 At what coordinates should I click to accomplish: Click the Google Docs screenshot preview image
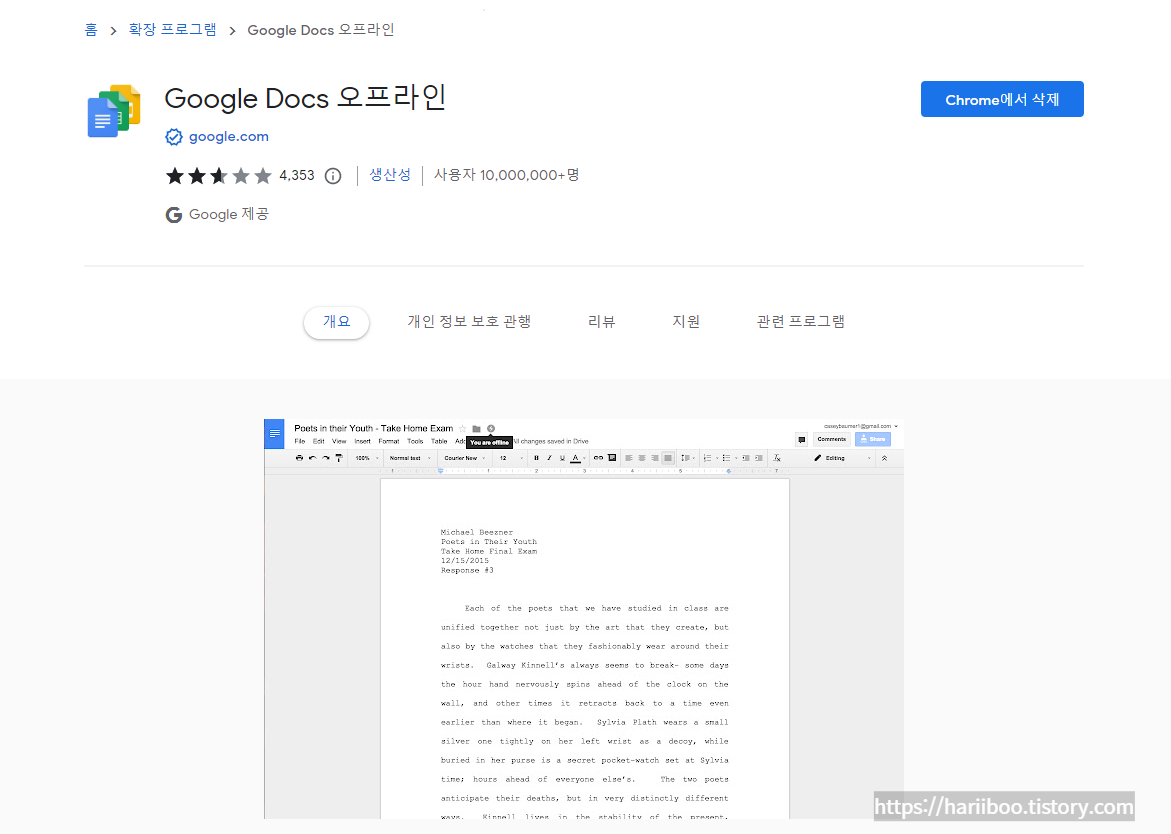coord(584,619)
